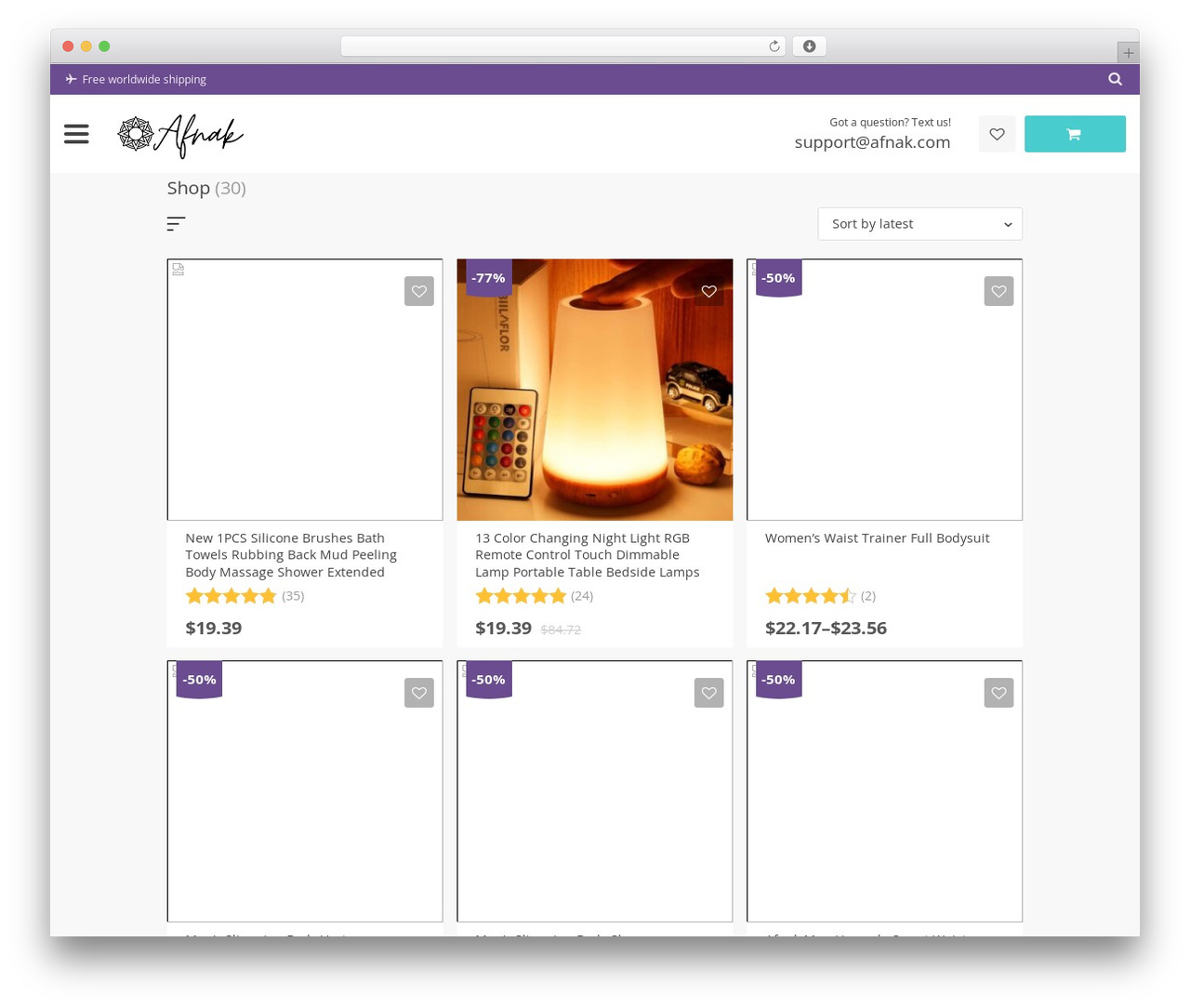This screenshot has height=1008, width=1190.
Task: Open the hamburger menu
Action: coord(76,134)
